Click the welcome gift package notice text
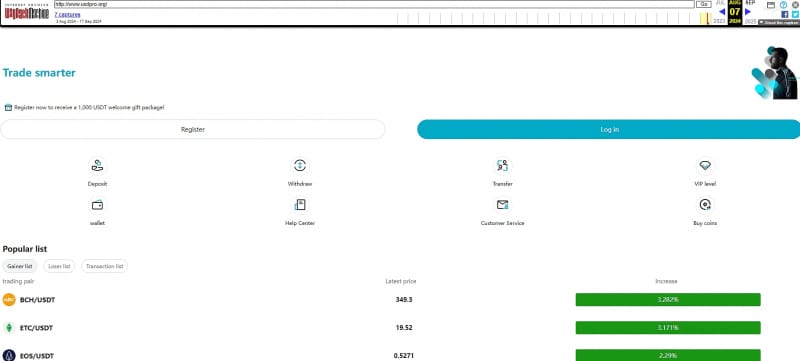 [89, 108]
